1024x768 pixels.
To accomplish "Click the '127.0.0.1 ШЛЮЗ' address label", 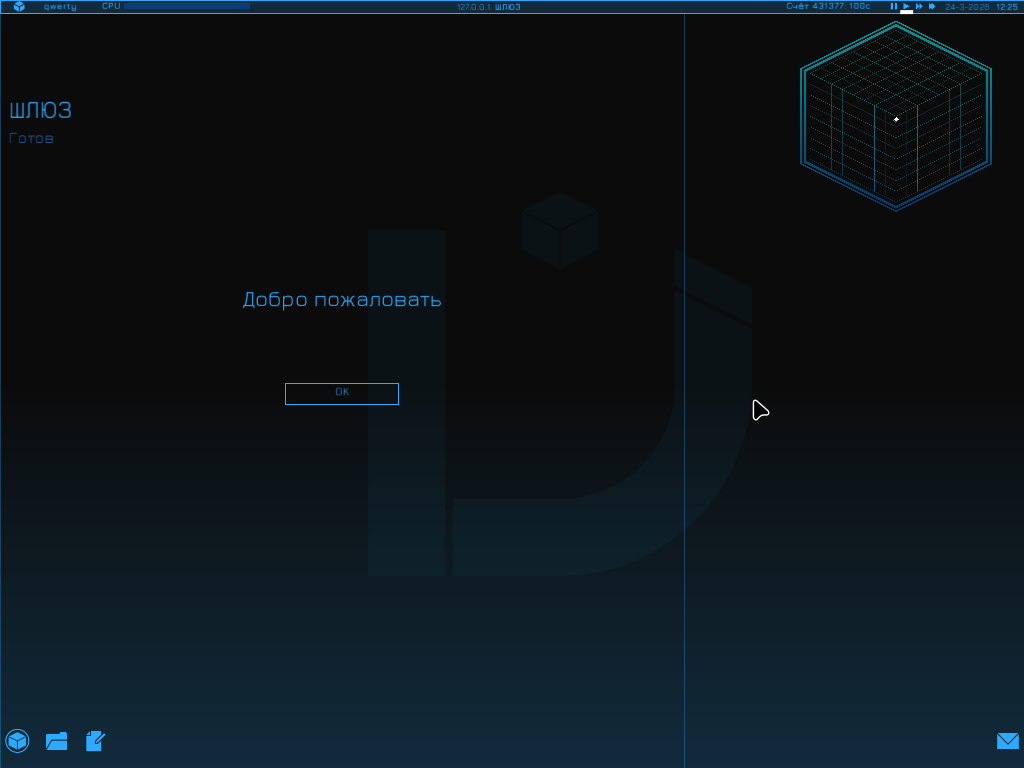I will point(488,7).
